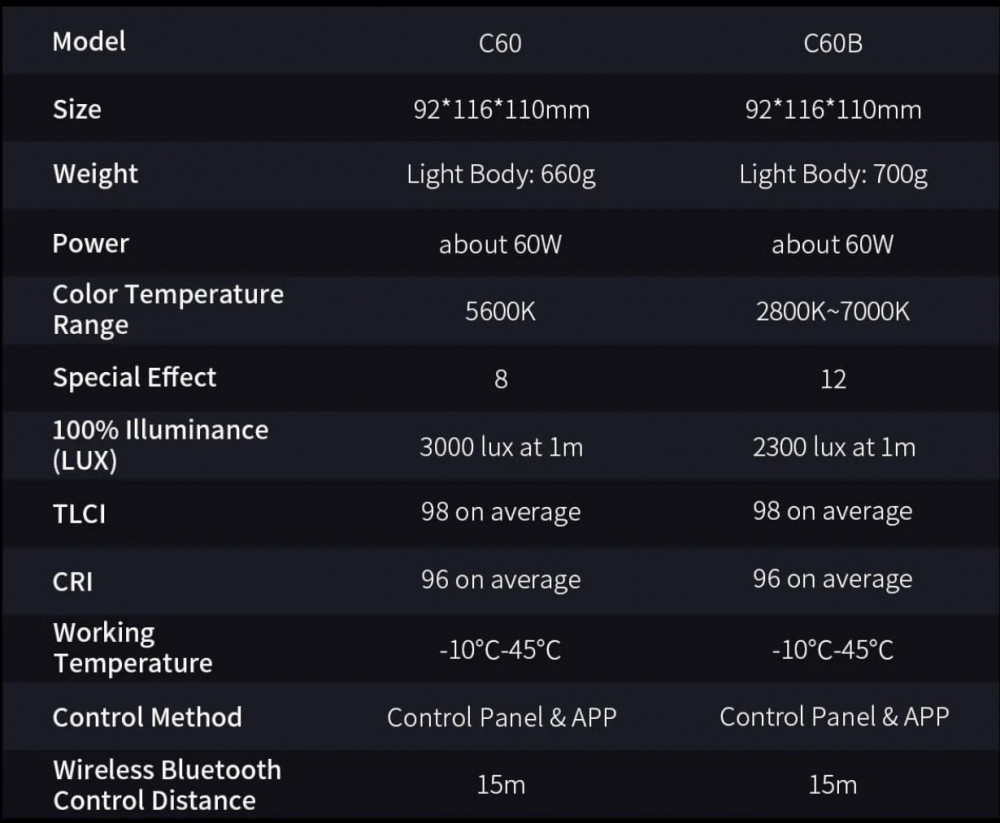This screenshot has width=1000, height=823.
Task: Click the 2300 lux at 1m value
Action: (x=834, y=447)
